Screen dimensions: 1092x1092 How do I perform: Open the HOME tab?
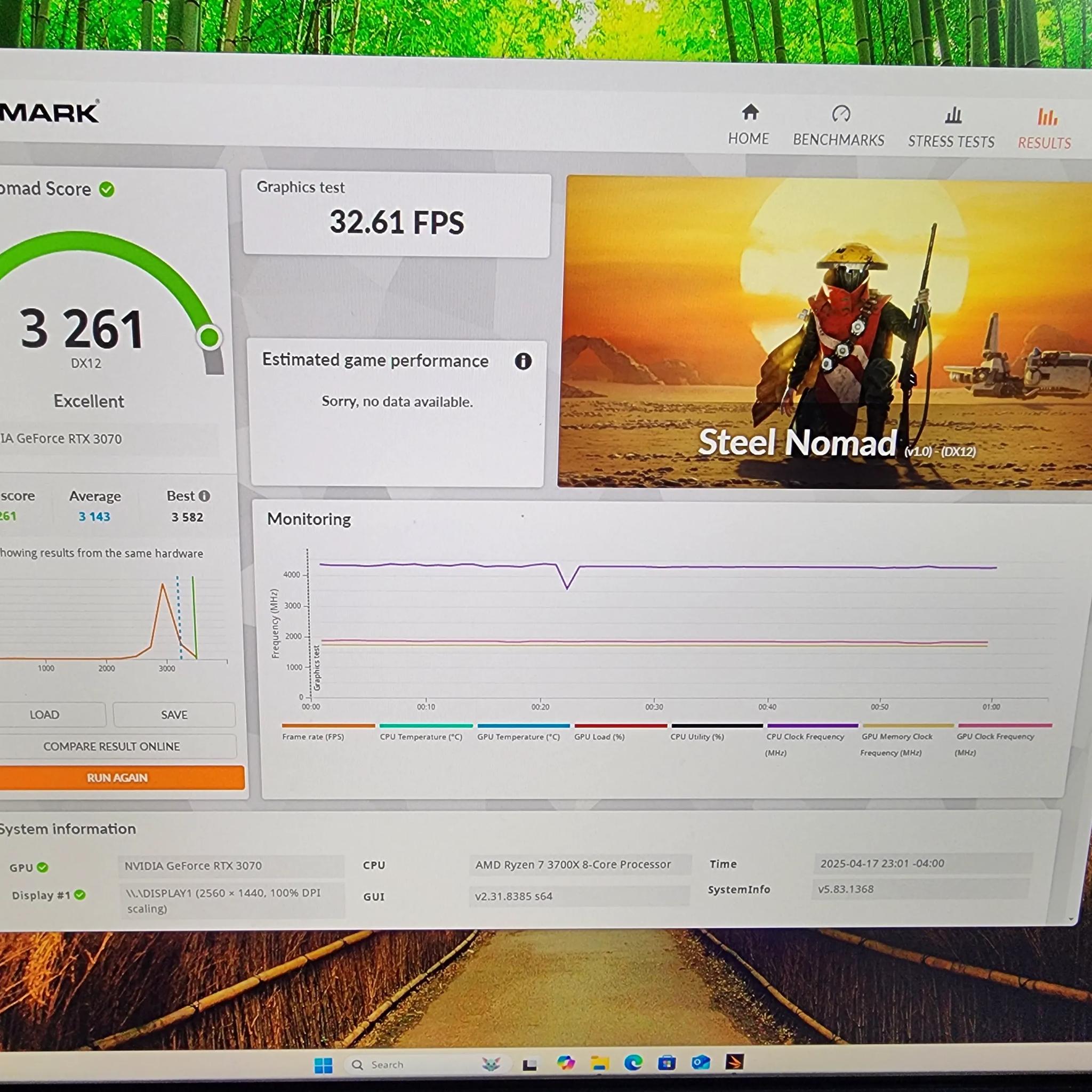(x=748, y=125)
